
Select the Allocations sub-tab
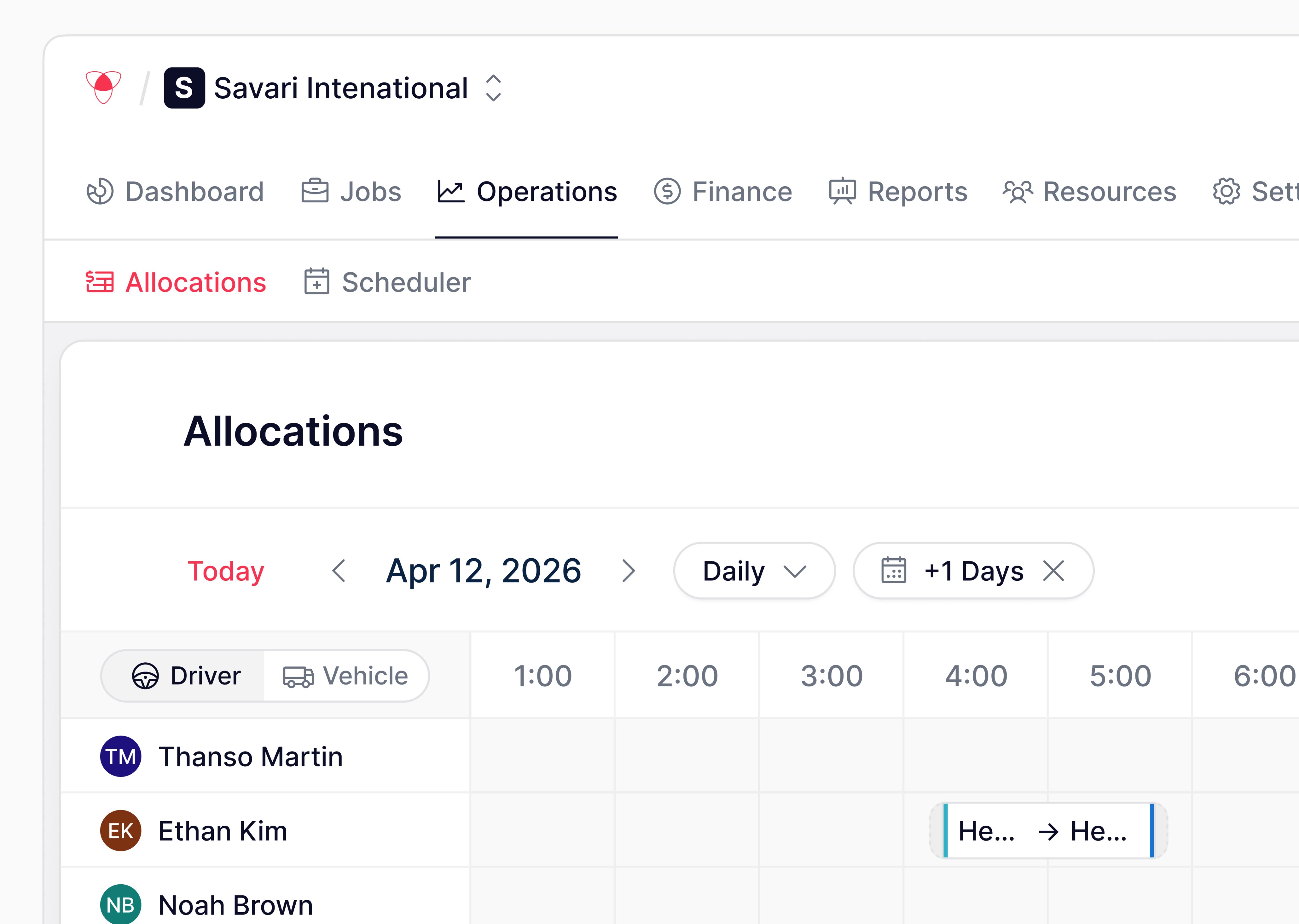[176, 282]
